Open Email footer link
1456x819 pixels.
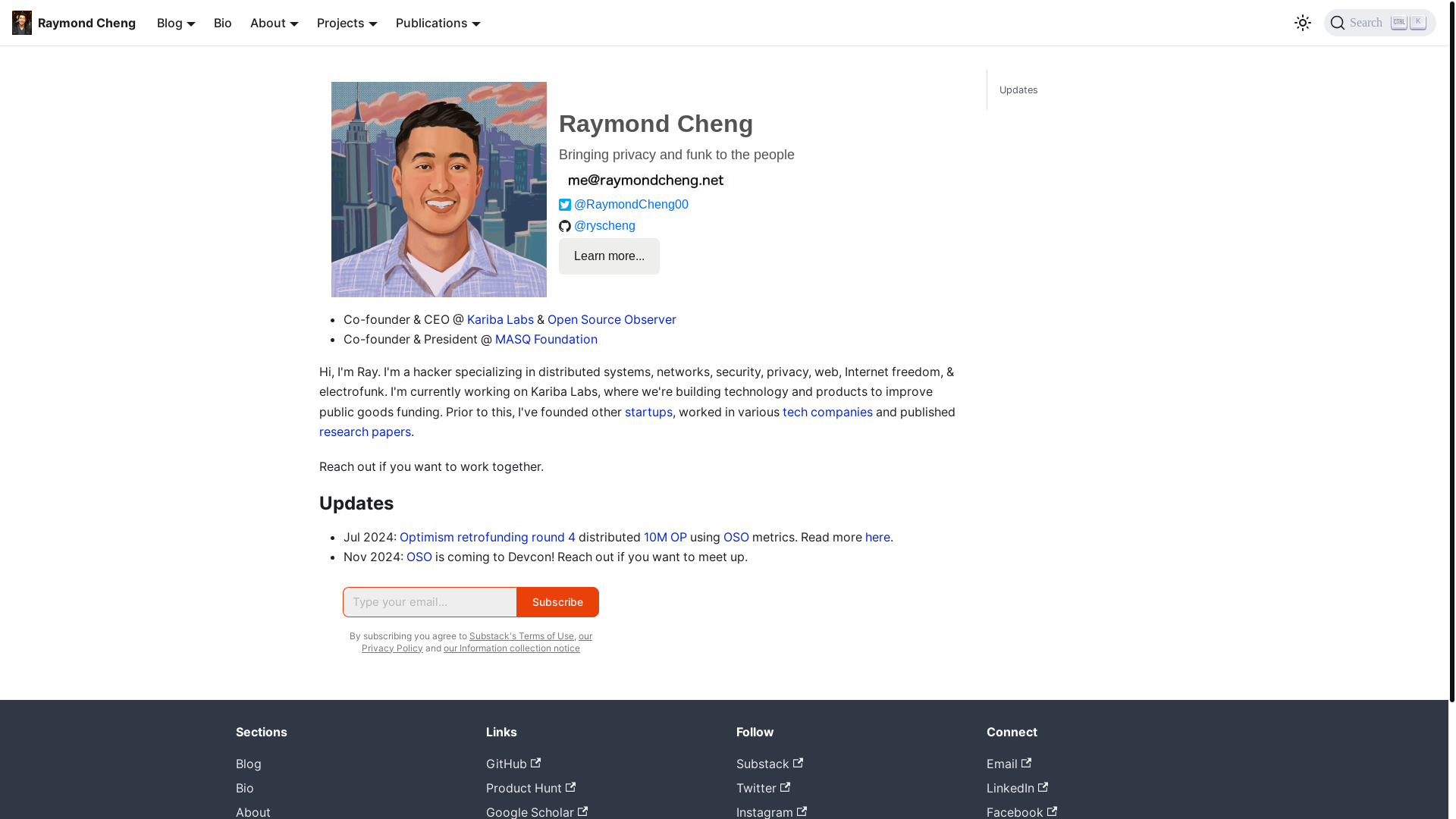pos(1009,764)
